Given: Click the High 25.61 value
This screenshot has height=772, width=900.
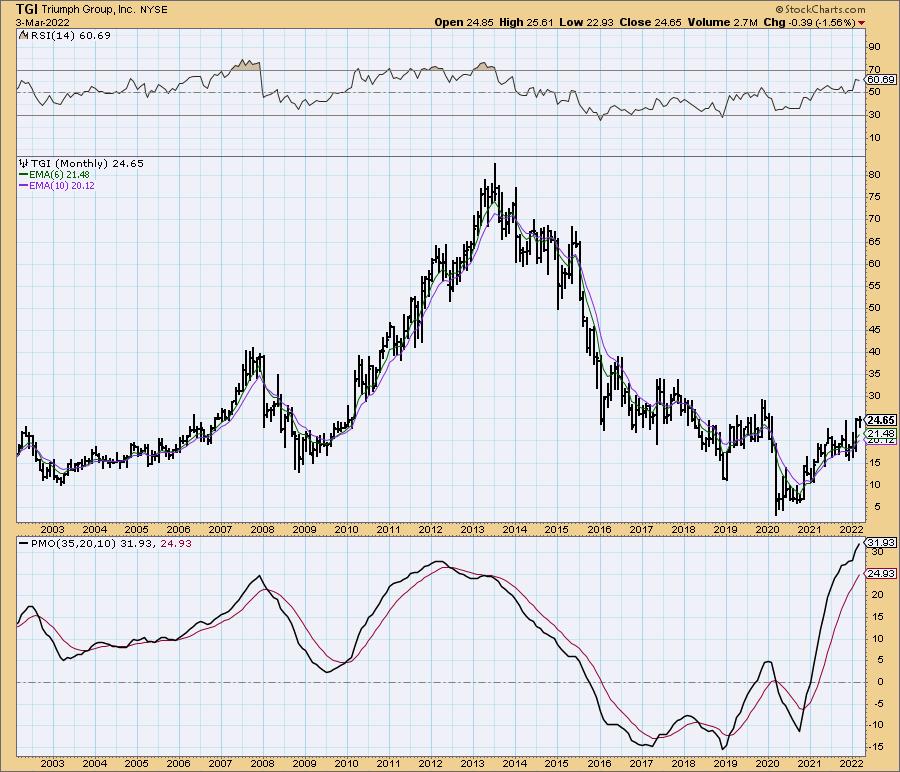Looking at the screenshot, I should tap(526, 22).
